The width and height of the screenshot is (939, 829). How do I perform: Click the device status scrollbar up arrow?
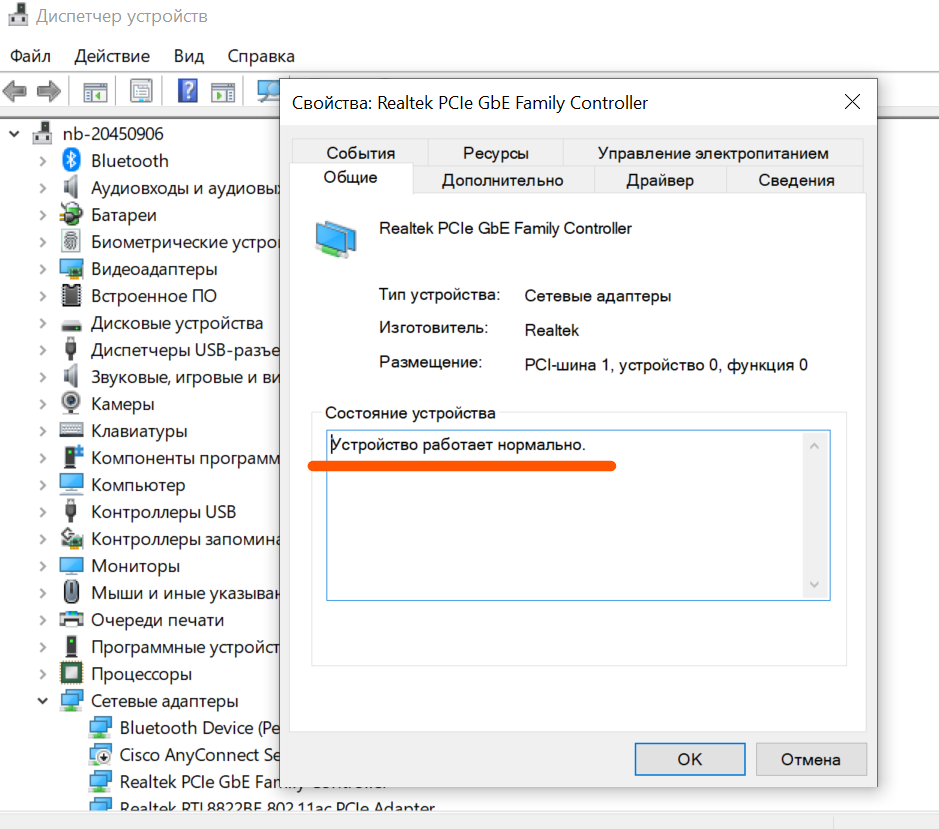(x=814, y=446)
